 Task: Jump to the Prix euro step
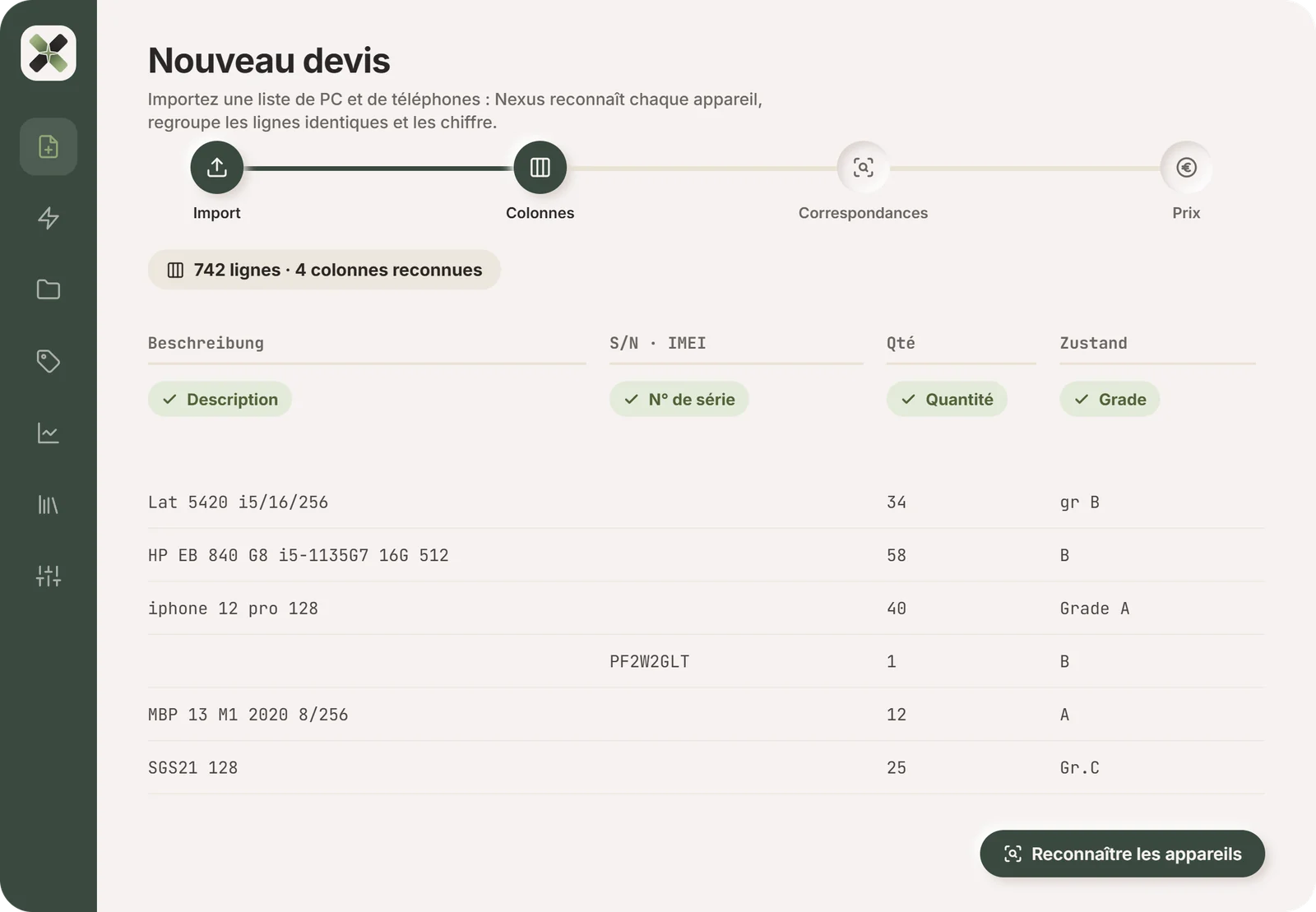point(1186,168)
